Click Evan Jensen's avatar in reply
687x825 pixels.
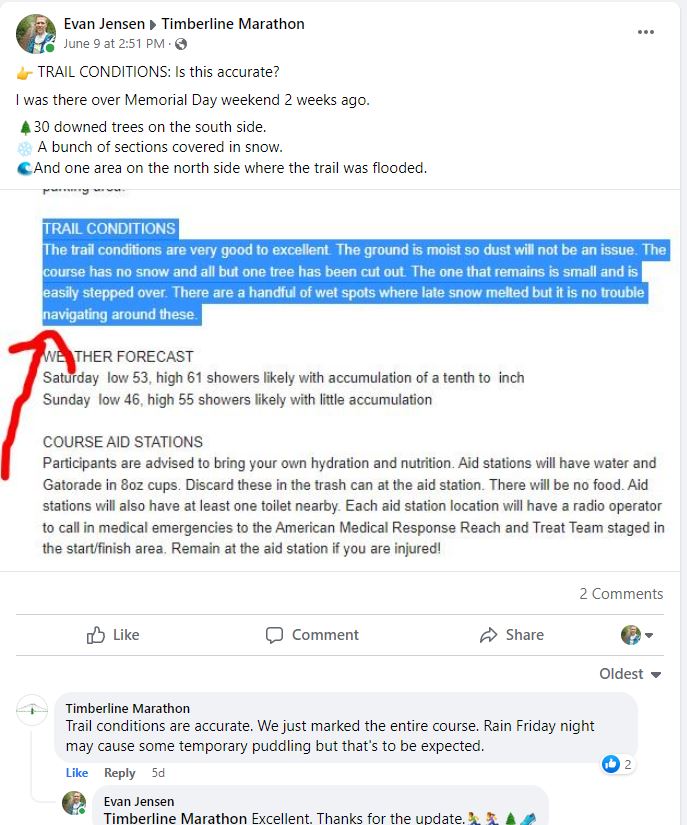[74, 802]
